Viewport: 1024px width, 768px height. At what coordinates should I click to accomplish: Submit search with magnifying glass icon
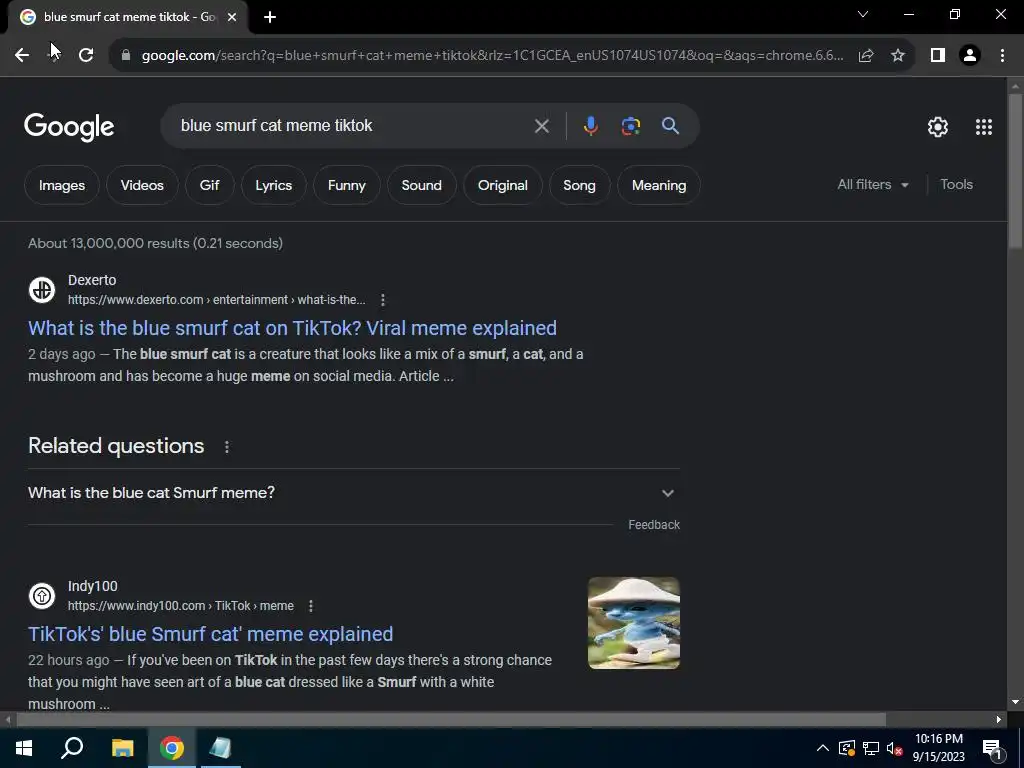pos(671,126)
